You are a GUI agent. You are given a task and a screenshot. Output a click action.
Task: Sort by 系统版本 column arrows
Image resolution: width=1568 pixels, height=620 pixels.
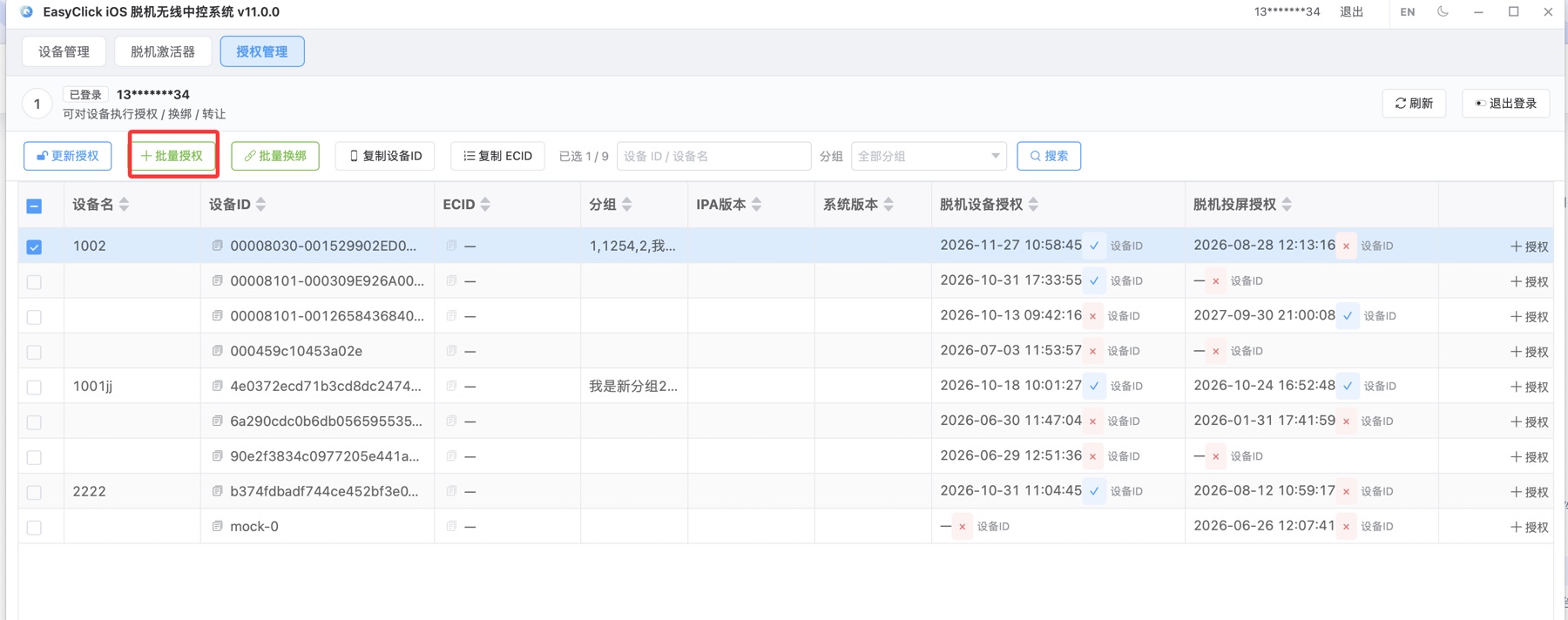889,205
